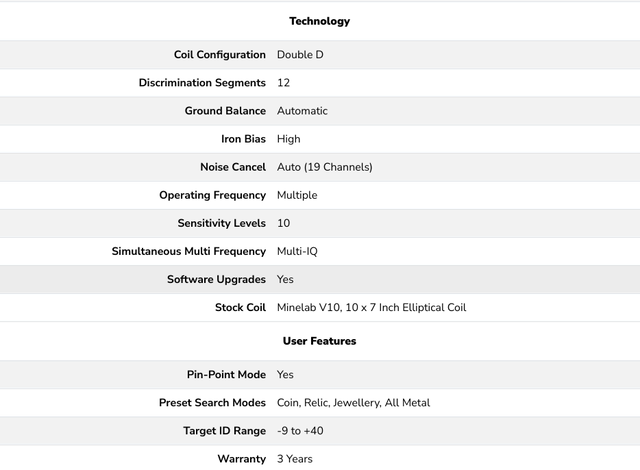This screenshot has width=640, height=470.
Task: Click the Target ID Range value
Action: [300, 430]
